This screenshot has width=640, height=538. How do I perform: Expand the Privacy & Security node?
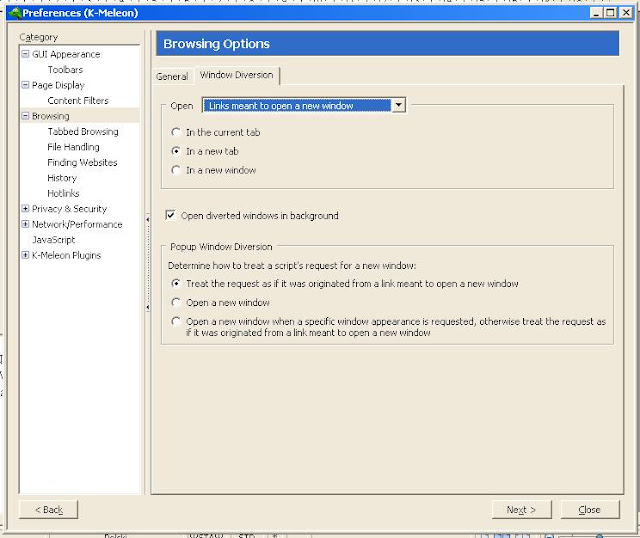click(25, 209)
